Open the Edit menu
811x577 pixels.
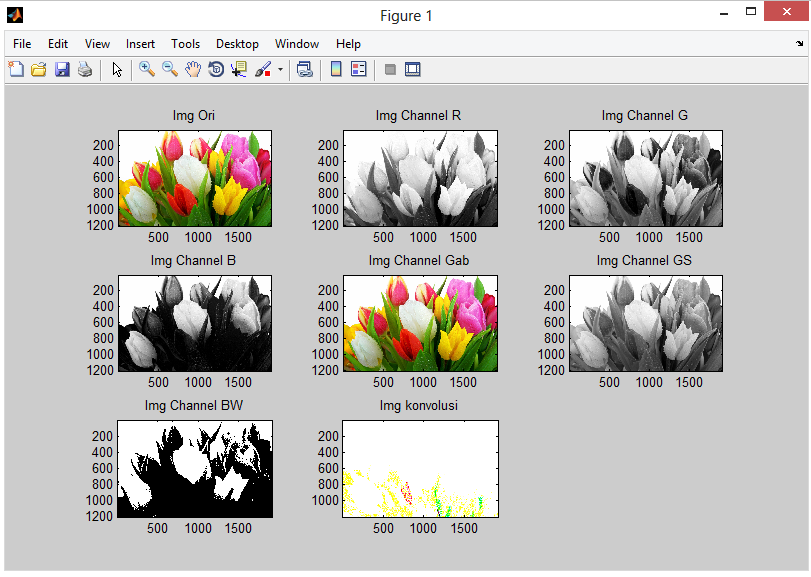(58, 44)
